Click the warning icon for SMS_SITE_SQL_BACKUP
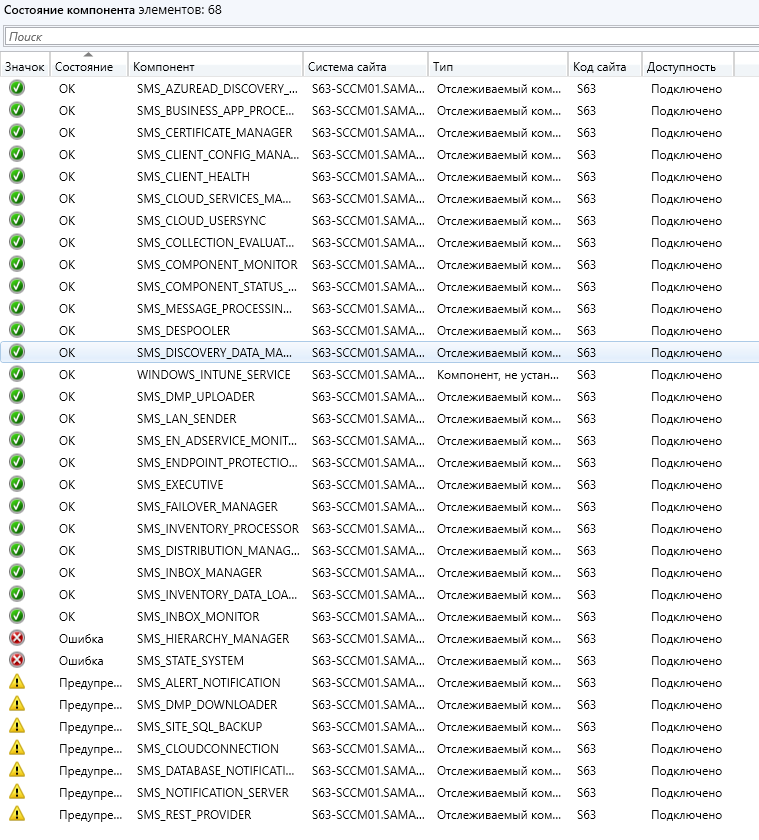759x840 pixels. tap(17, 725)
